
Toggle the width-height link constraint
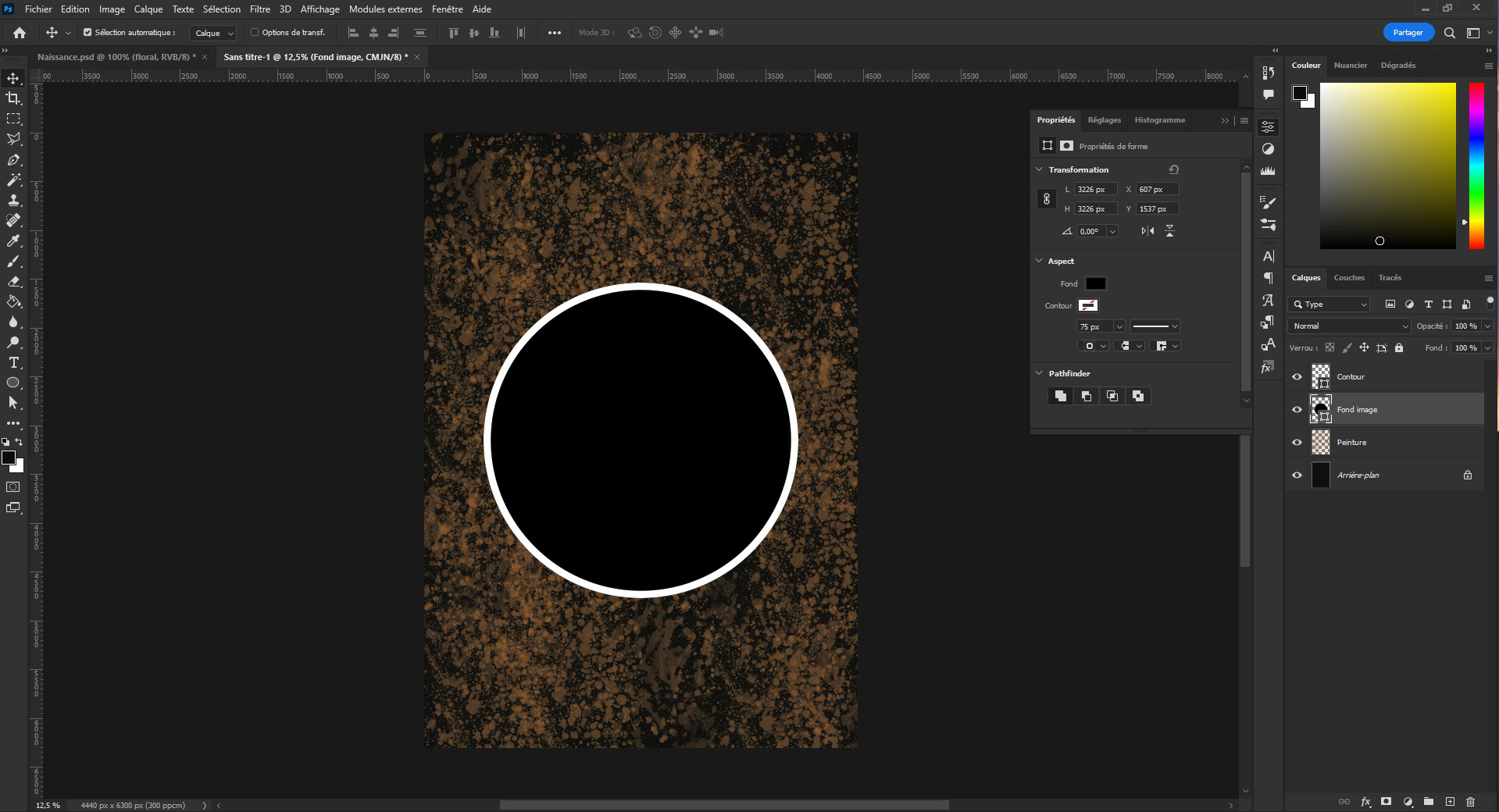[x=1046, y=199]
